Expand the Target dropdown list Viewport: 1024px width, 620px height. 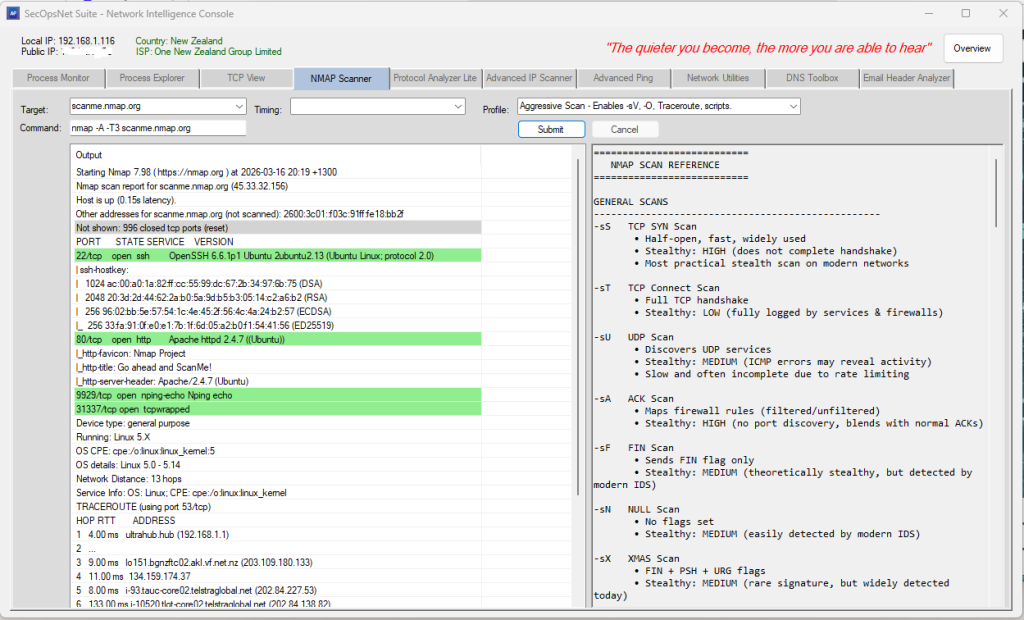(238, 106)
